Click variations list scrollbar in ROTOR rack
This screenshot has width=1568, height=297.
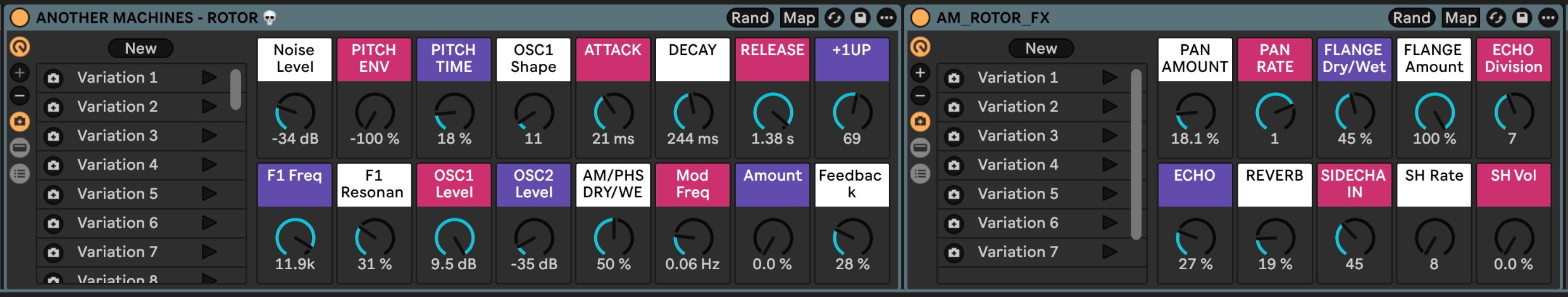pyautogui.click(x=235, y=89)
